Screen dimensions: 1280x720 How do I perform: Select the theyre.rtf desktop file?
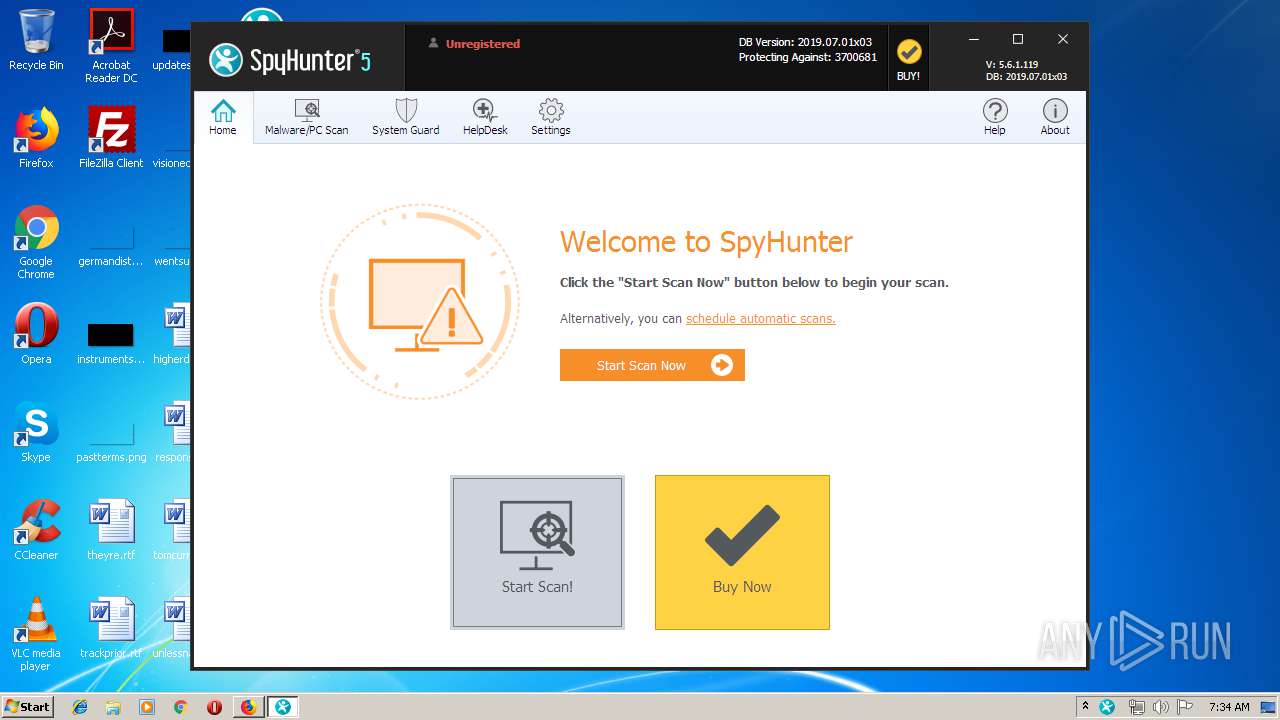point(111,530)
